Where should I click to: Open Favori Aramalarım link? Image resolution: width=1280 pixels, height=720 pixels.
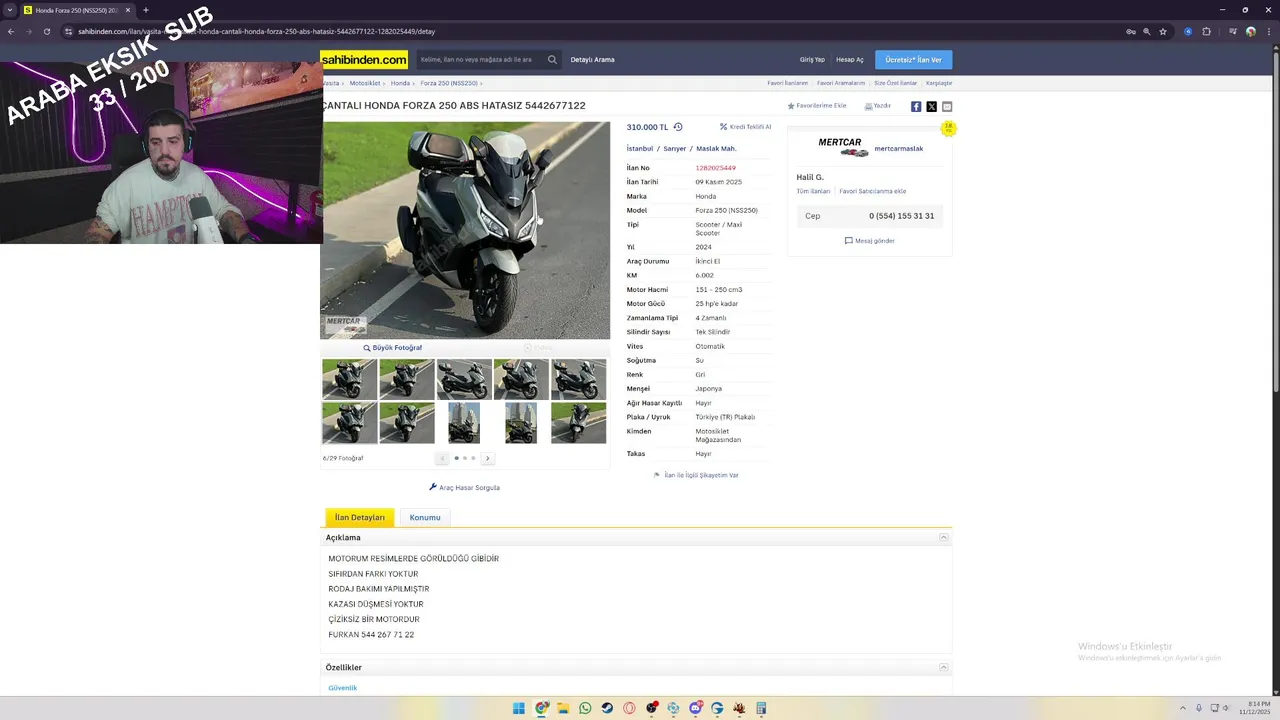[841, 83]
